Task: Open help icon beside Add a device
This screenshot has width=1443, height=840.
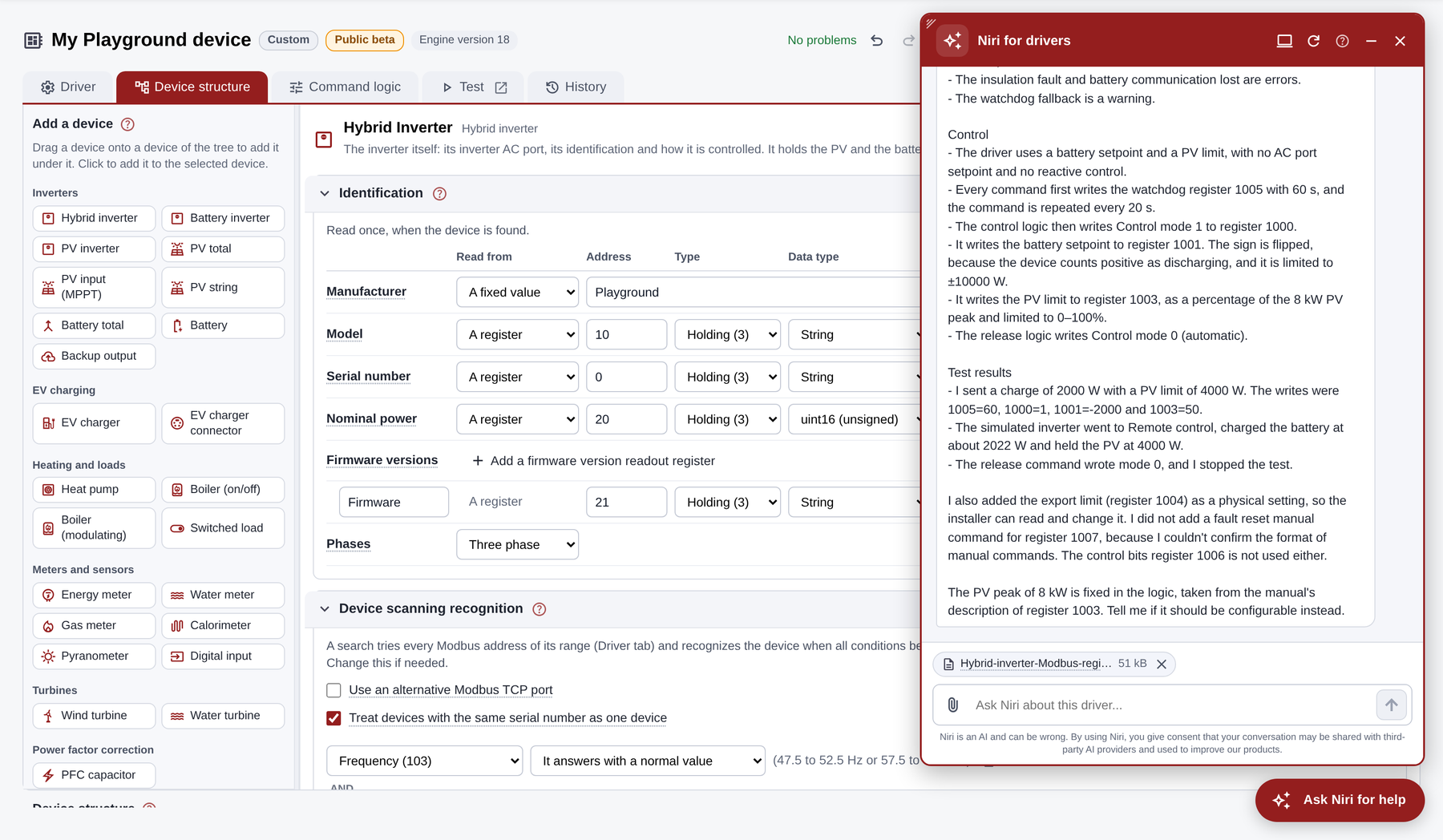Action: coord(127,124)
